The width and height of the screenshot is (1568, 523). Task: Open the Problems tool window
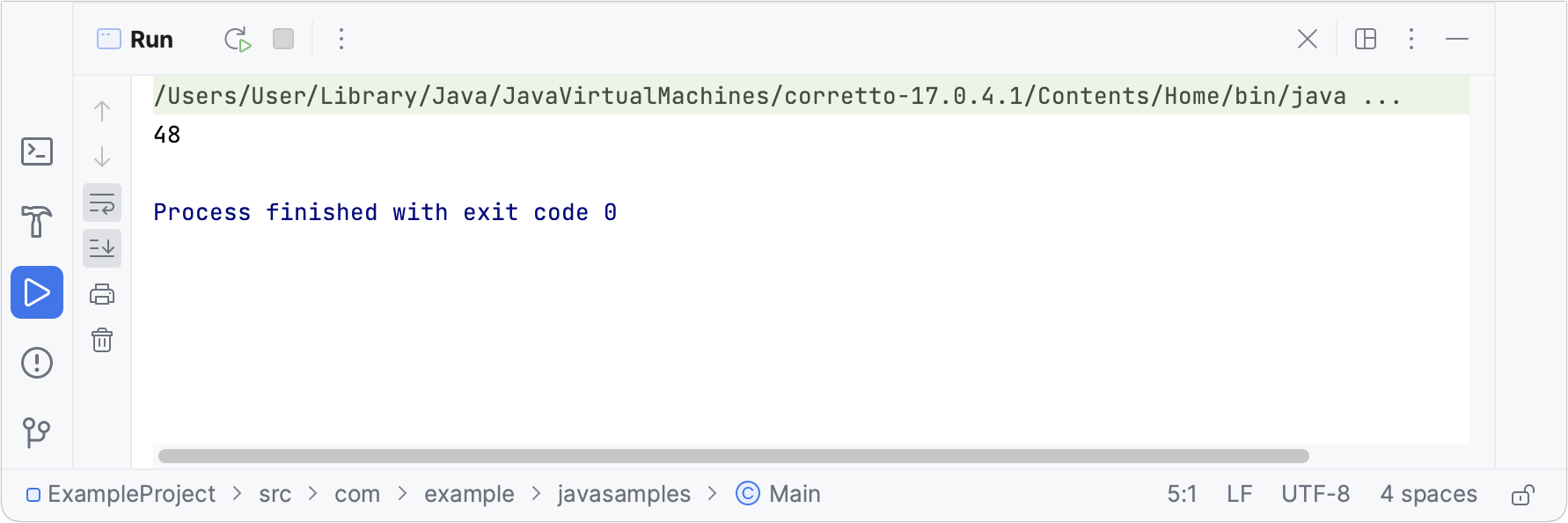[x=37, y=363]
